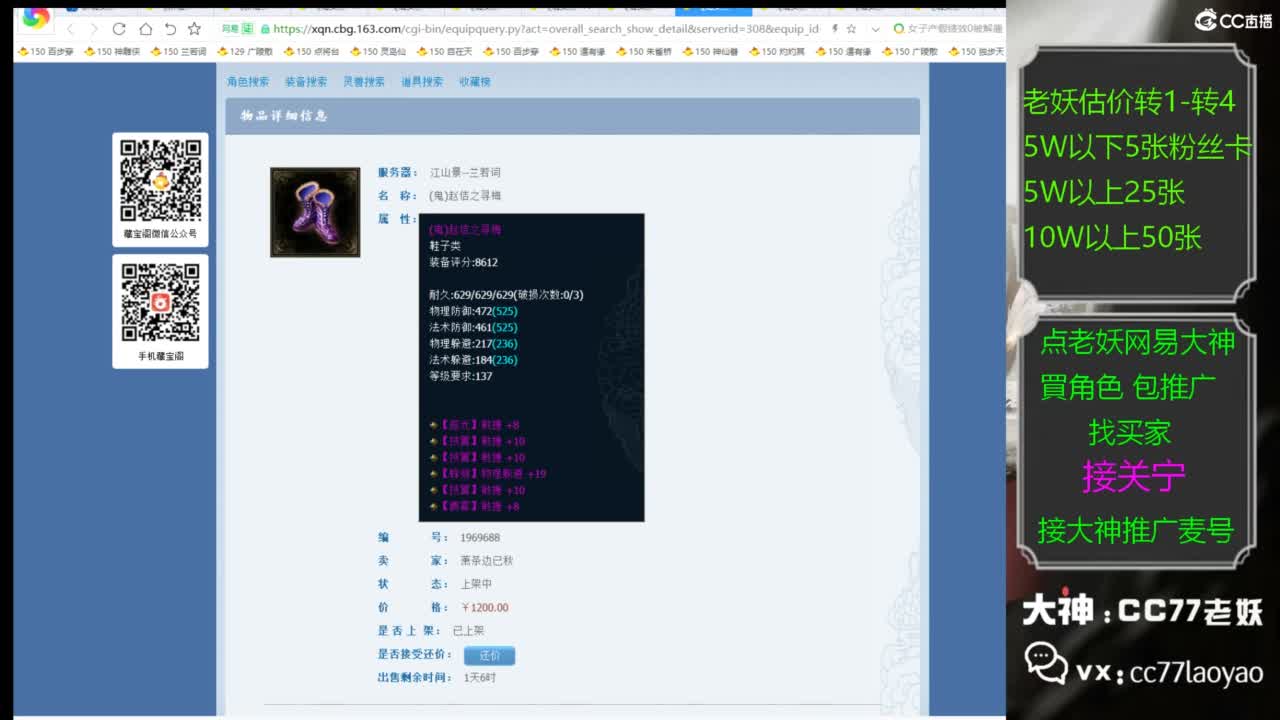The image size is (1280, 720).
Task: Click the 手机藏宝阁 QR code
Action: click(x=160, y=302)
